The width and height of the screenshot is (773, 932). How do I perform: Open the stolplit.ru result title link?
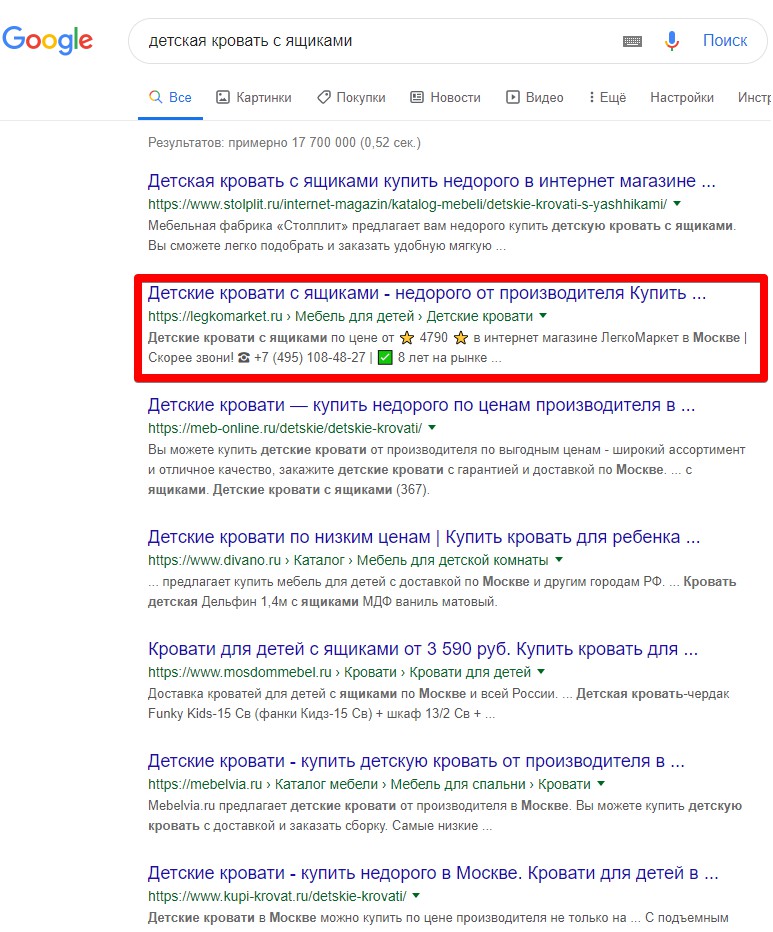pyautogui.click(x=432, y=181)
